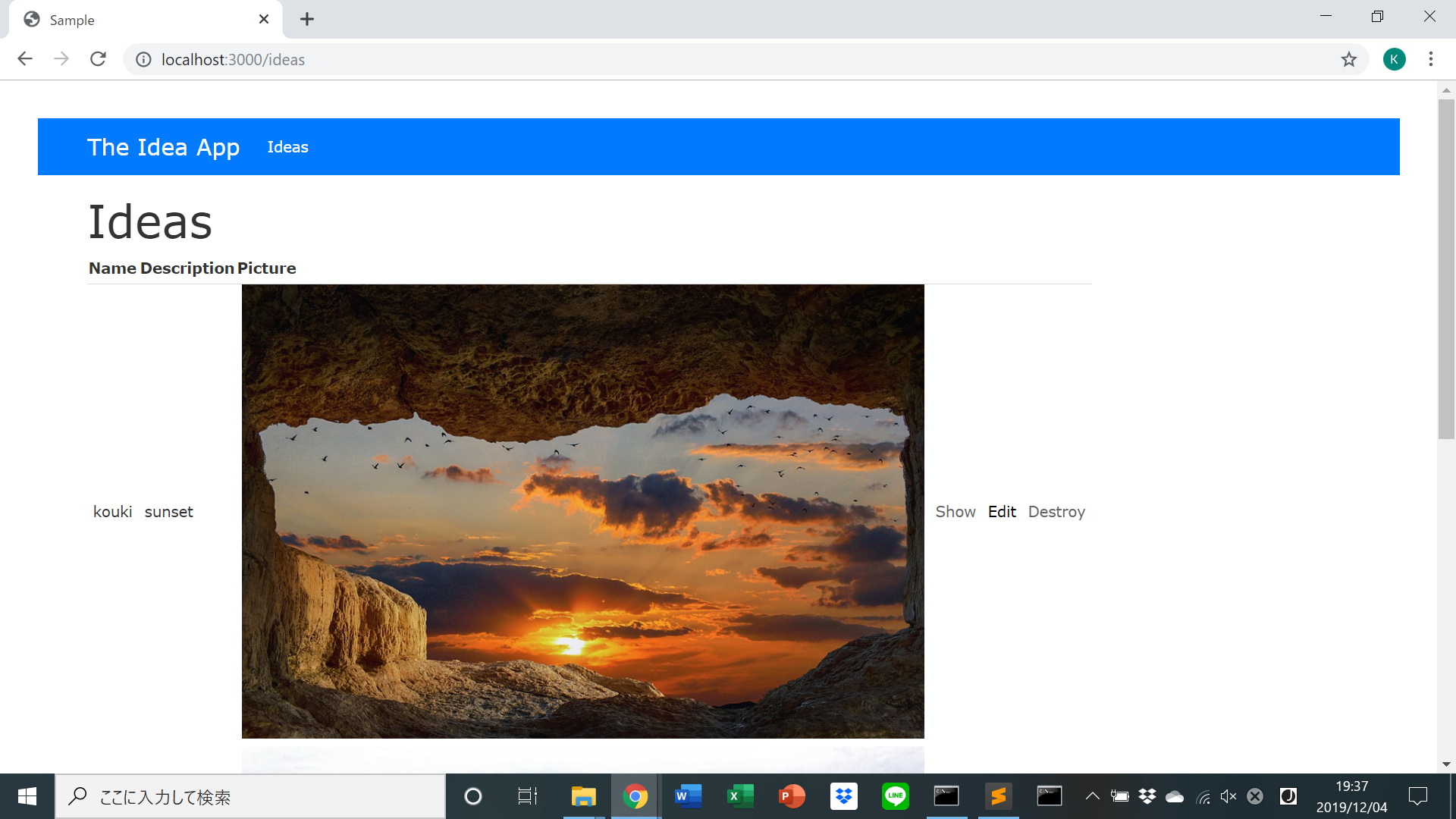Viewport: 1456px width, 819px height.
Task: Open a new browser tab
Action: (x=306, y=19)
